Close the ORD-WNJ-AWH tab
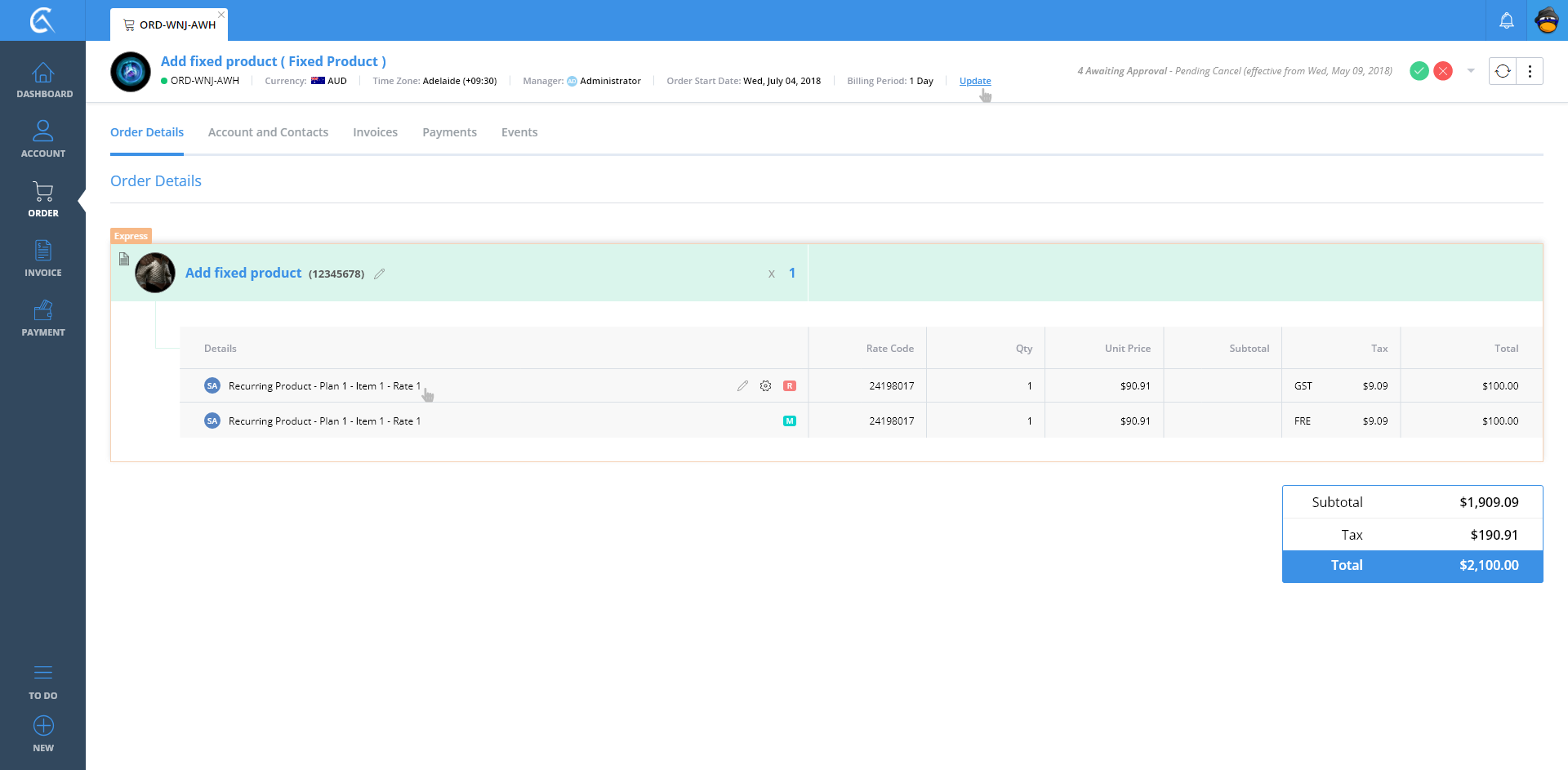 (221, 15)
